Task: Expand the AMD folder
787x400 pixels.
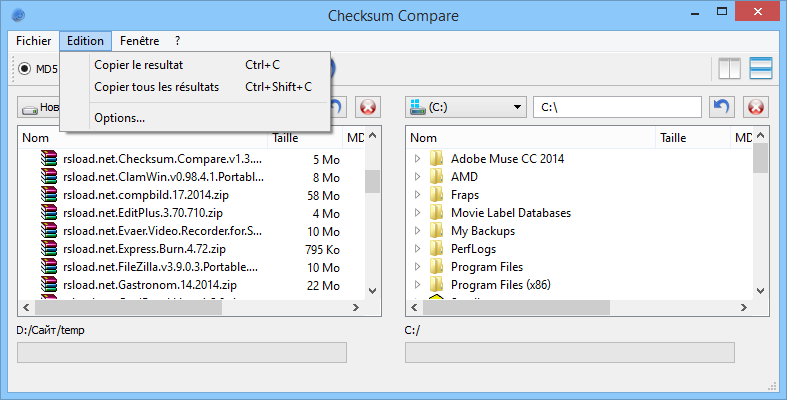Action: coord(417,177)
